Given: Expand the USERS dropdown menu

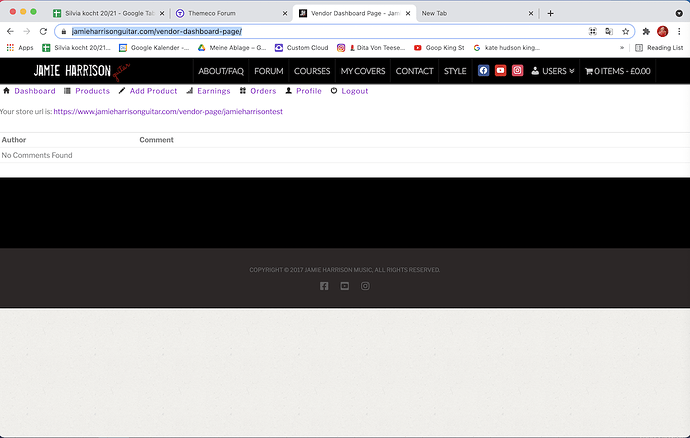Looking at the screenshot, I should pos(553,71).
